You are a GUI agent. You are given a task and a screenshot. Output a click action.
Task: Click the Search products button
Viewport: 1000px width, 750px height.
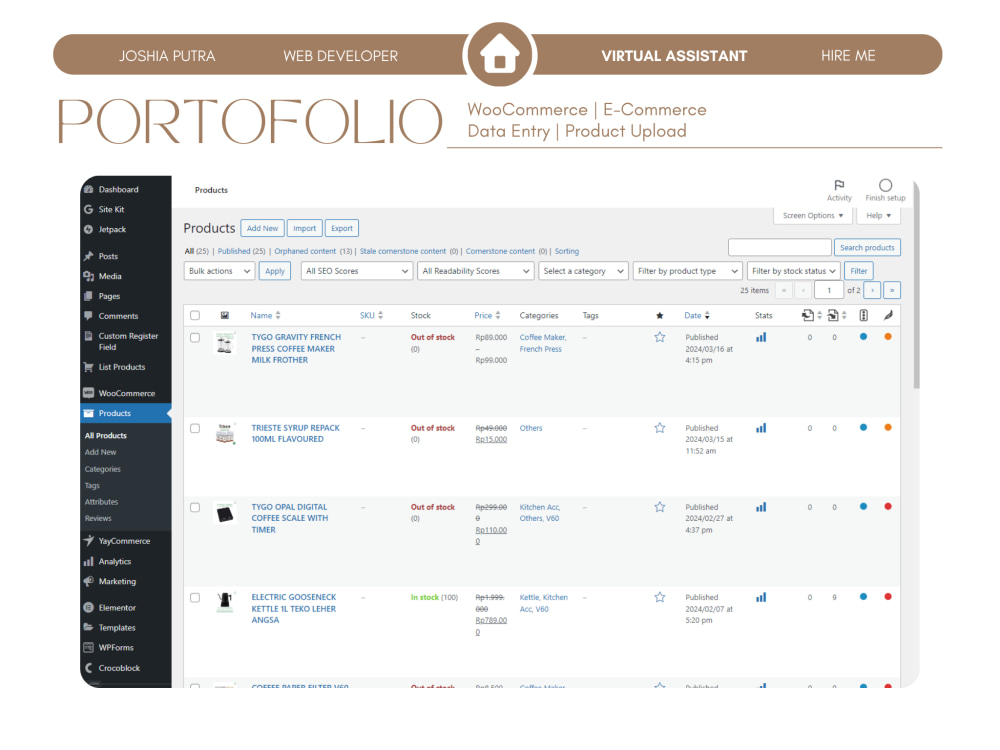pyautogui.click(x=867, y=247)
